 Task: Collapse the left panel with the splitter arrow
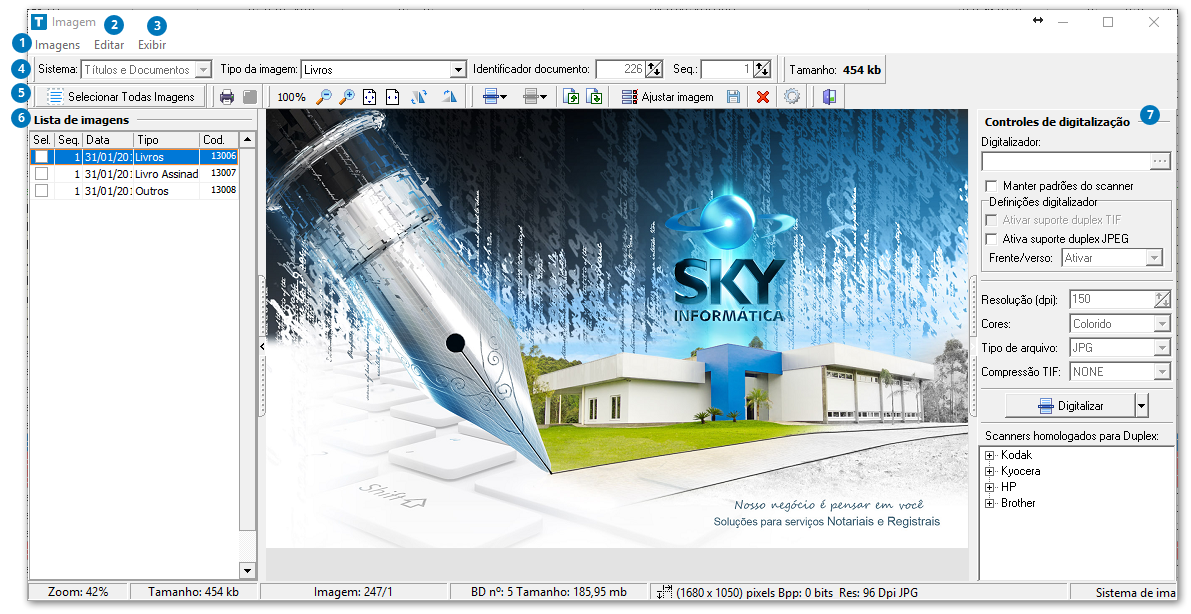(x=262, y=347)
